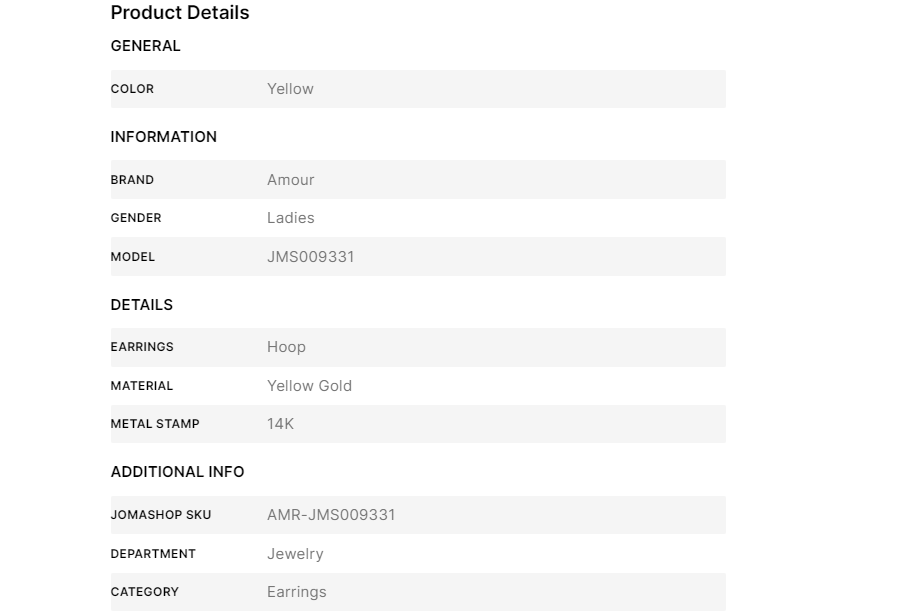Click the Product Details heading
Viewport: 902px width, 611px height.
coord(180,13)
